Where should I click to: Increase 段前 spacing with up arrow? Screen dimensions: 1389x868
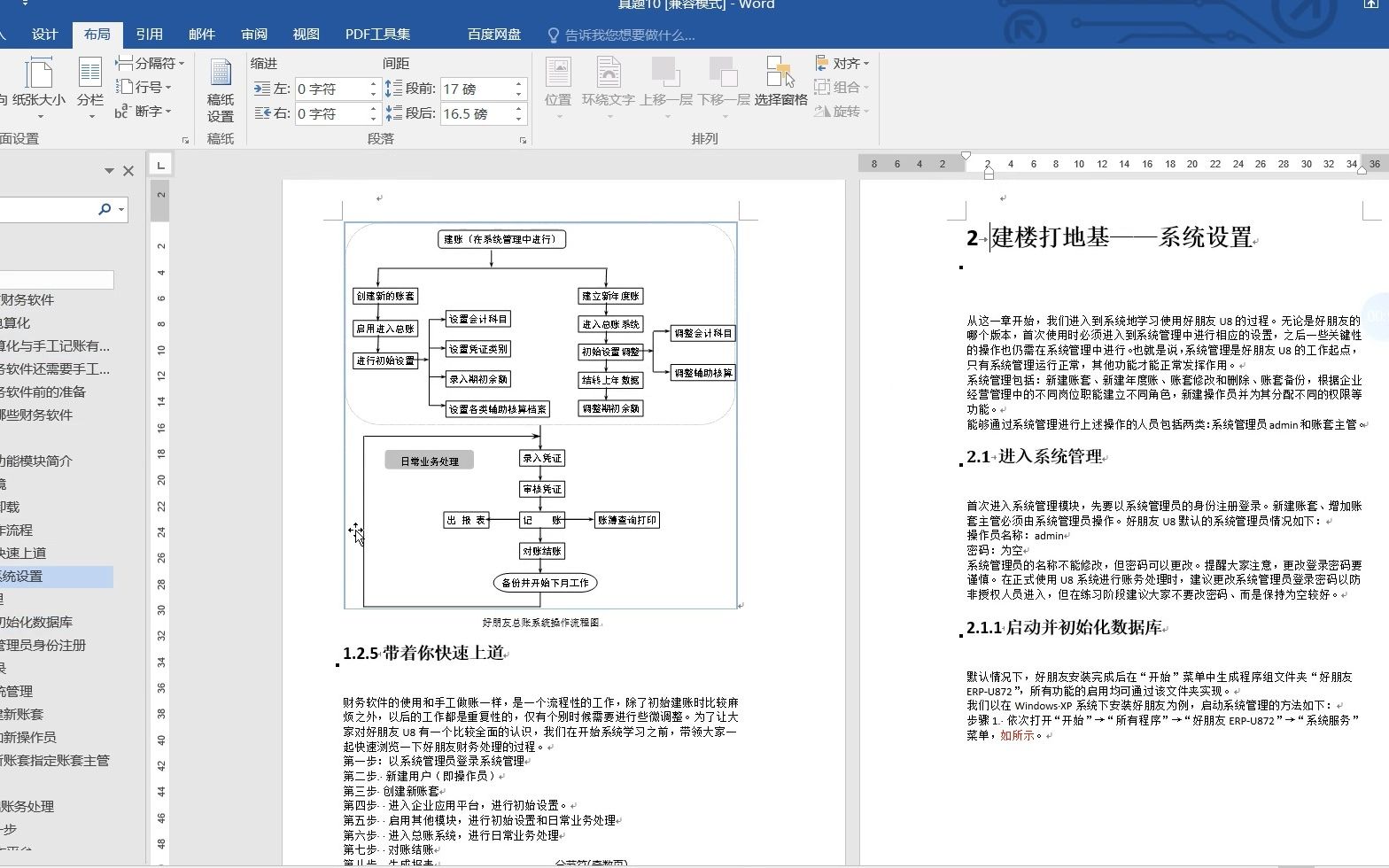coord(518,84)
